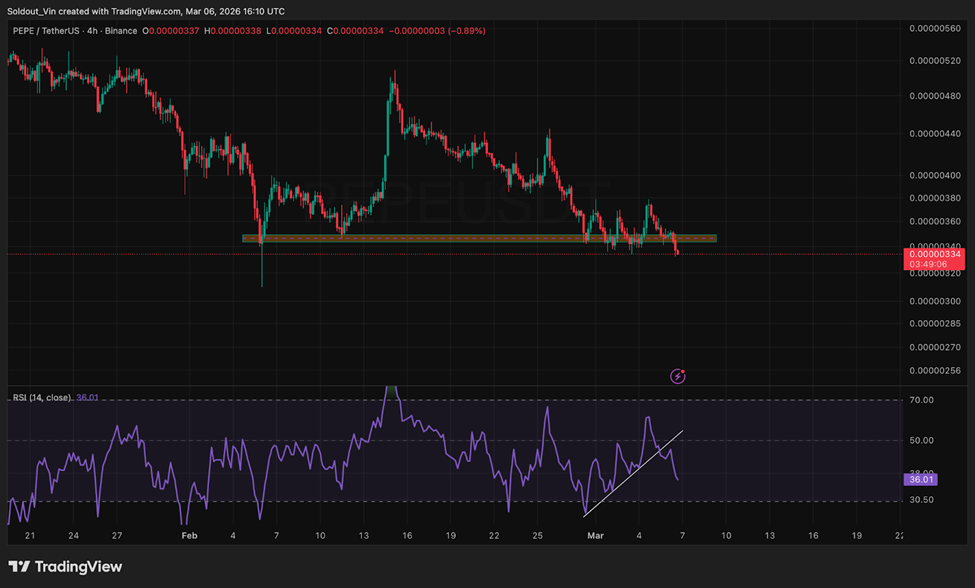Image resolution: width=975 pixels, height=588 pixels.
Task: Click the purple 36.01 RSI price badge on the right scale
Action: pyautogui.click(x=918, y=480)
